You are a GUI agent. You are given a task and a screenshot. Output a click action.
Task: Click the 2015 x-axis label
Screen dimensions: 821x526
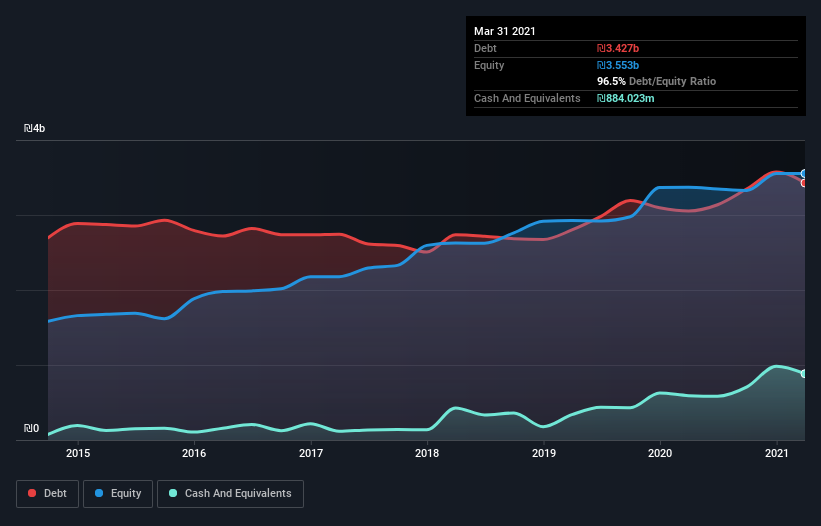pos(77,453)
